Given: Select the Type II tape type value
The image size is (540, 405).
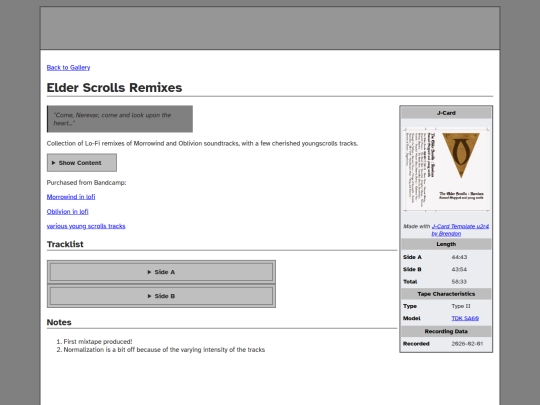Looking at the screenshot, I should coord(461,306).
